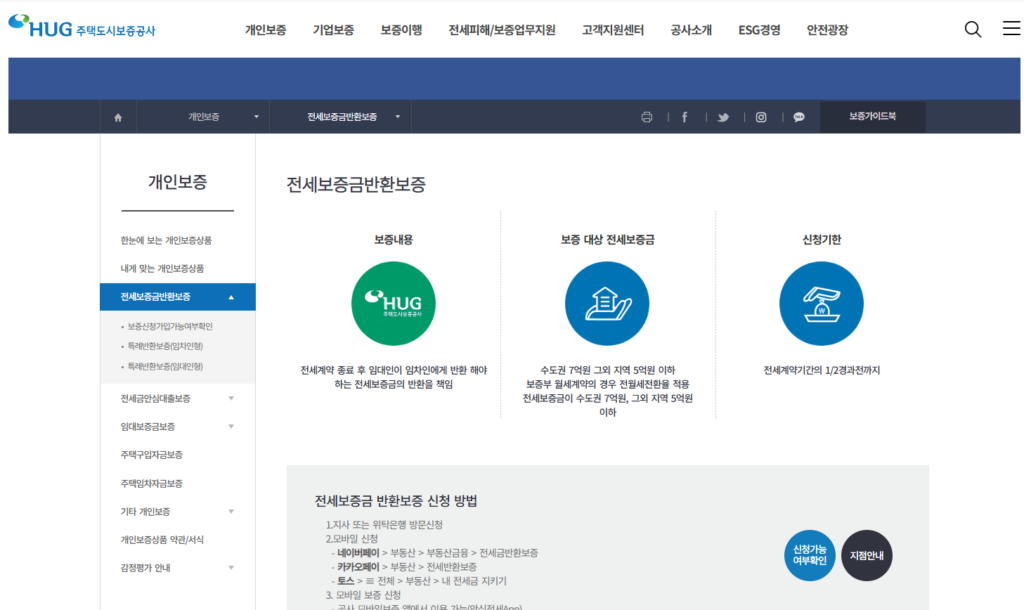This screenshot has height=610, width=1024.
Task: Click the 지점안내 round button
Action: (867, 555)
